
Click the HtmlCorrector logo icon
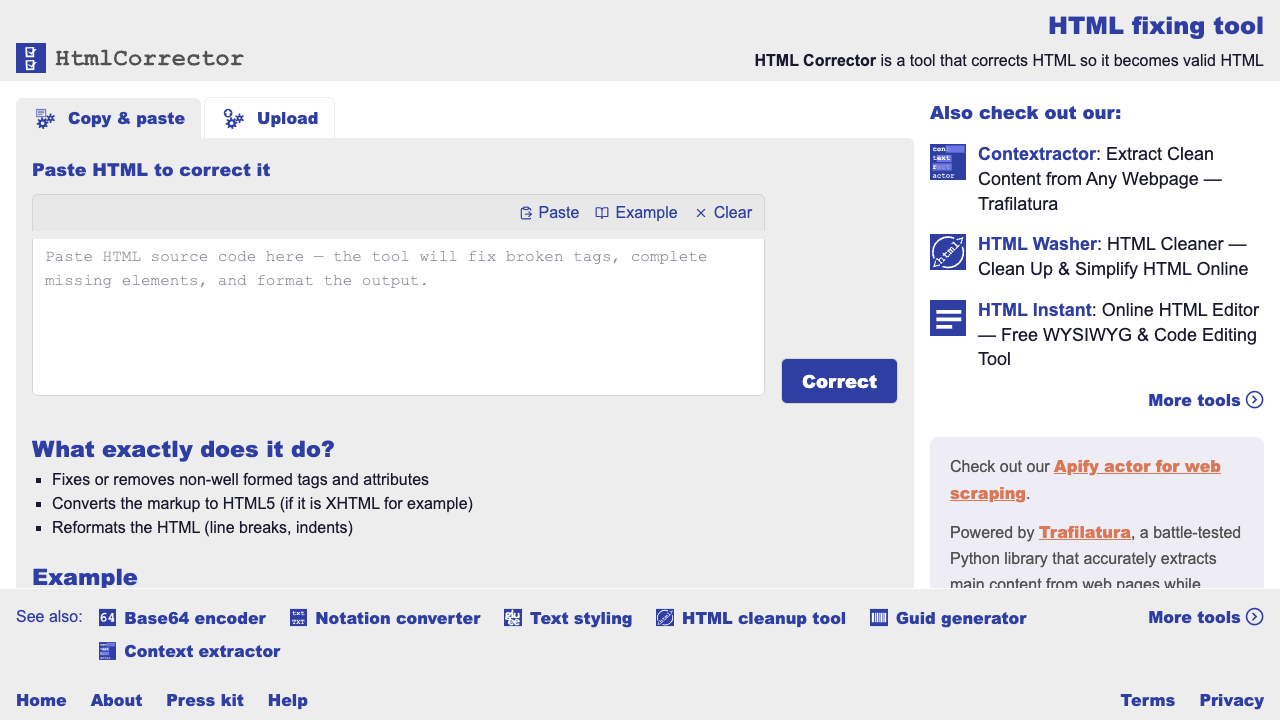pos(31,58)
